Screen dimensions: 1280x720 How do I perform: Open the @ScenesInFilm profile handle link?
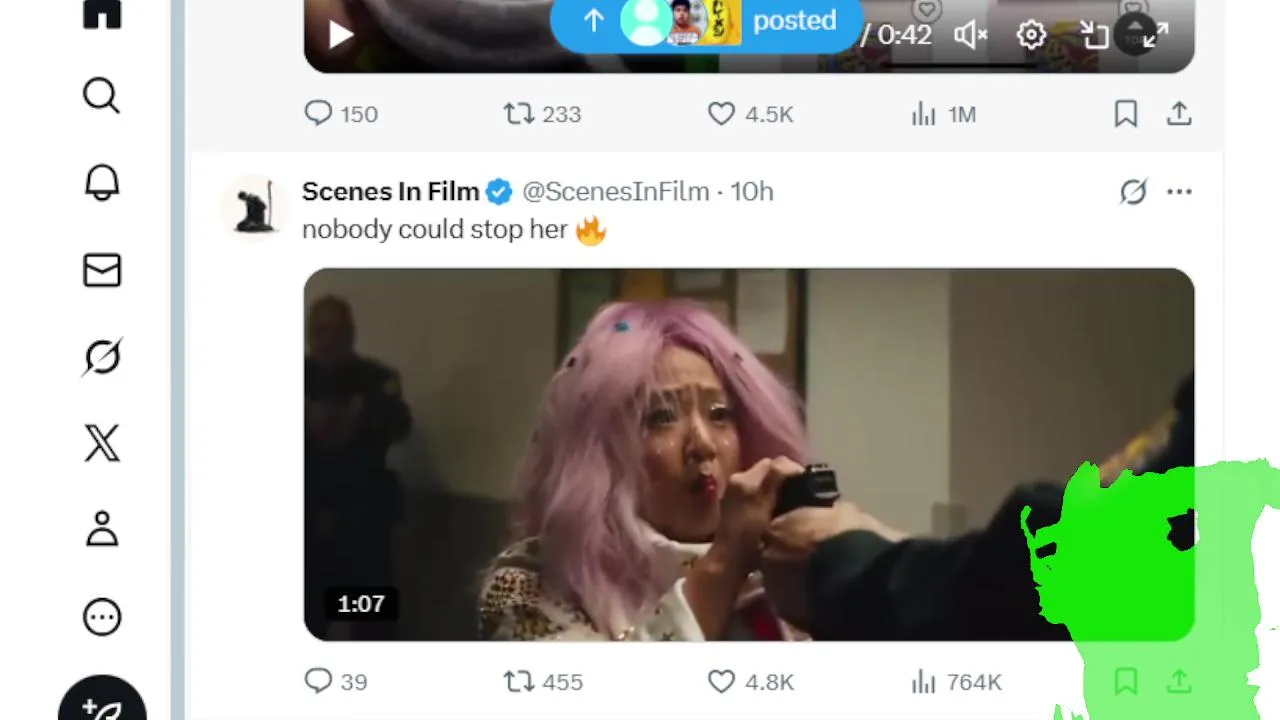[616, 191]
